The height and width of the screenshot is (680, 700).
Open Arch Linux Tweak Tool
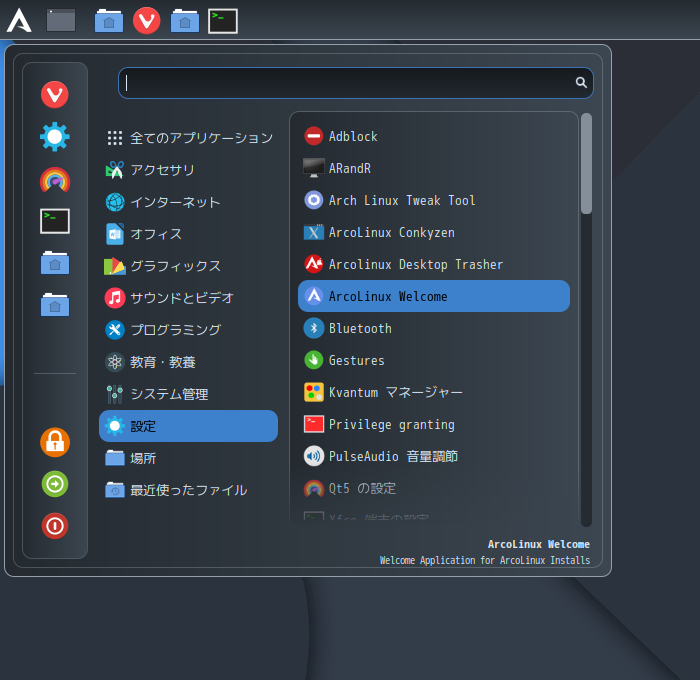click(x=434, y=200)
